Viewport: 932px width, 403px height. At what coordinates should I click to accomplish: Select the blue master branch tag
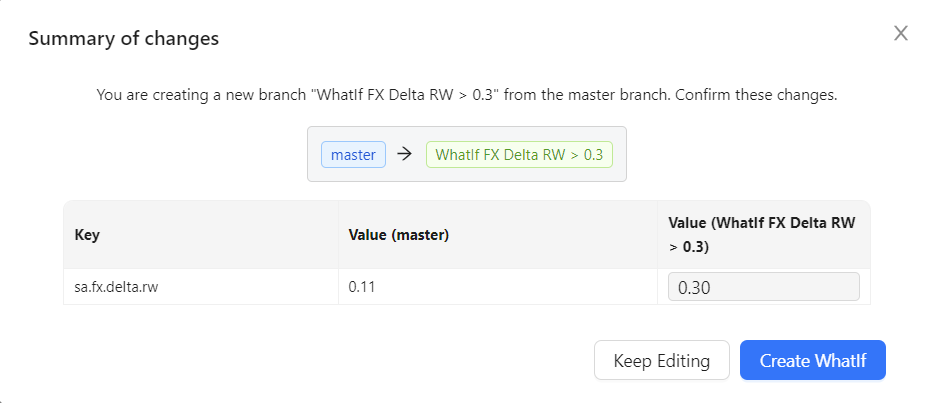point(353,155)
